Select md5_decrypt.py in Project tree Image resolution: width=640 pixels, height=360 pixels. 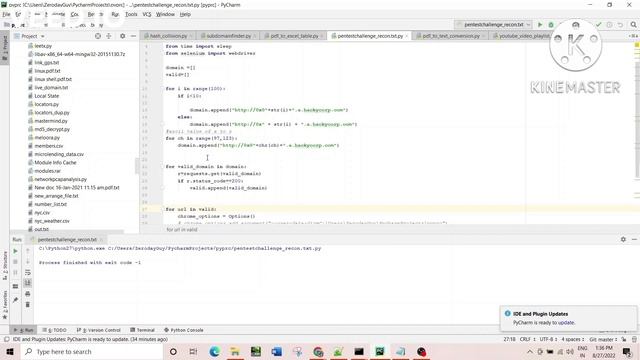coord(52,129)
